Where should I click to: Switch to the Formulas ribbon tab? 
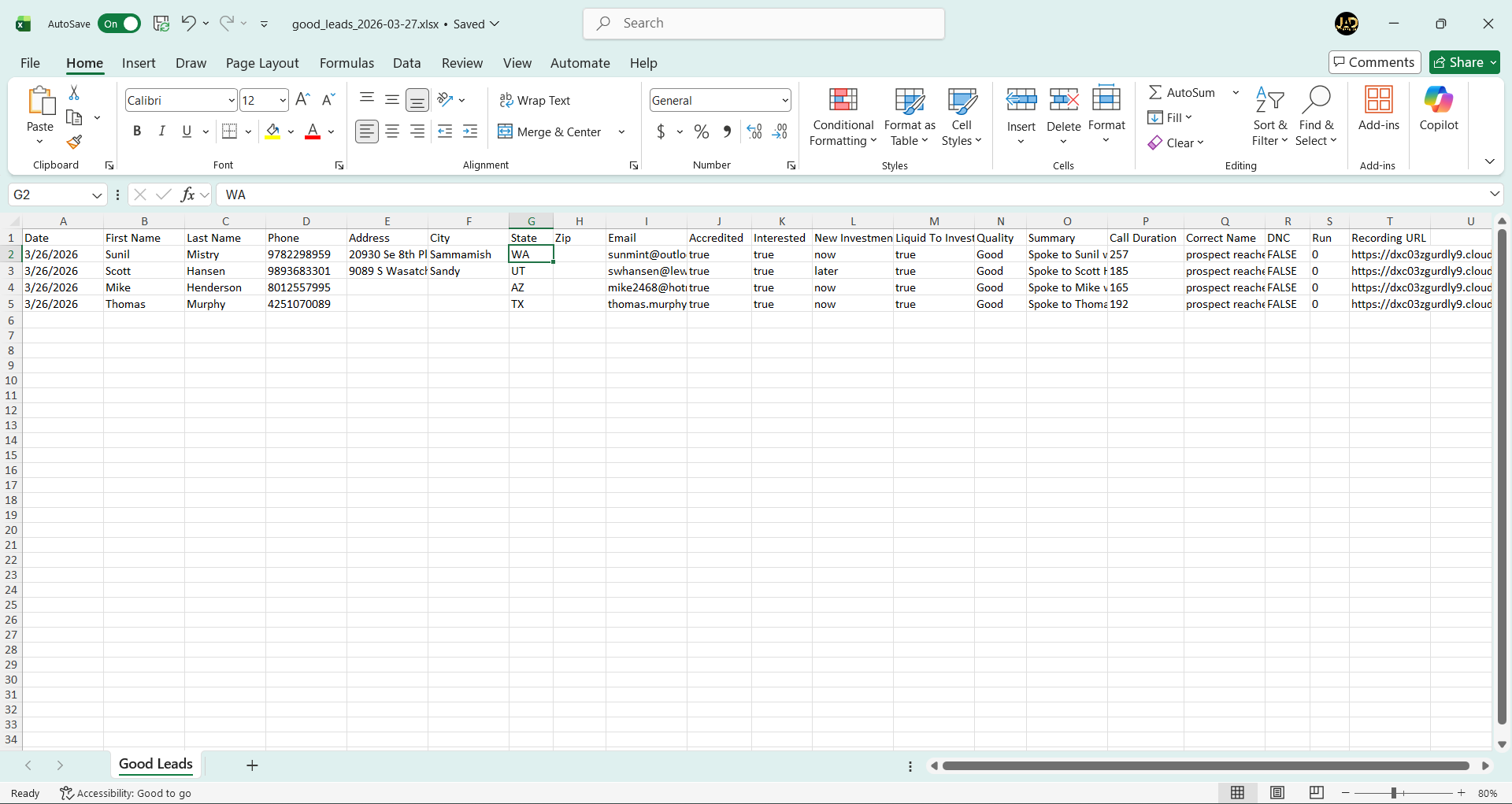pyautogui.click(x=346, y=63)
